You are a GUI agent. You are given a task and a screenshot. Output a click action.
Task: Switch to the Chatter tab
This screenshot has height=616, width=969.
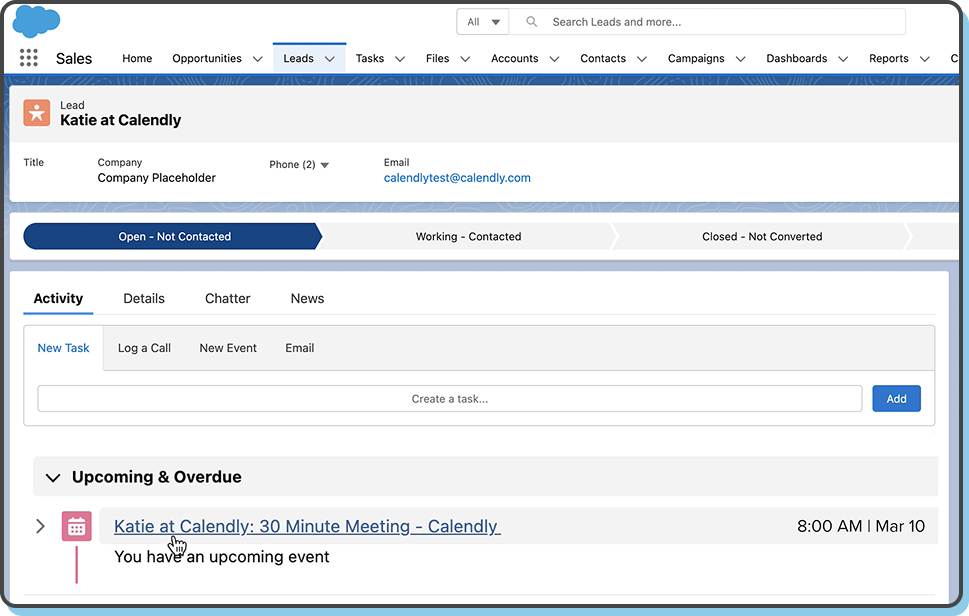click(227, 298)
